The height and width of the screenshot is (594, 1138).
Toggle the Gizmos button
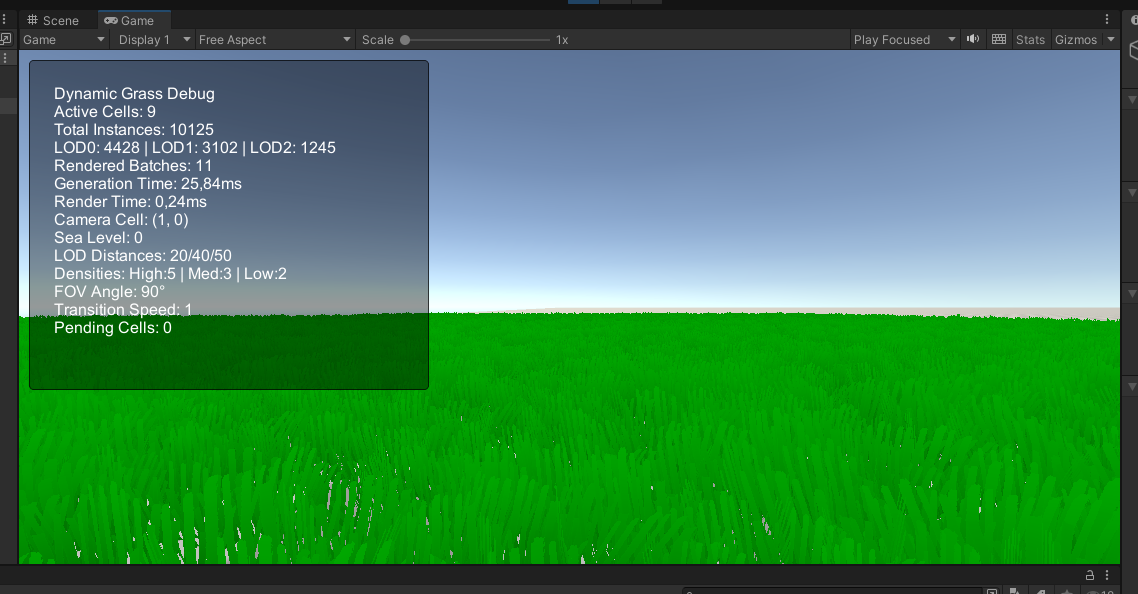tap(1076, 40)
